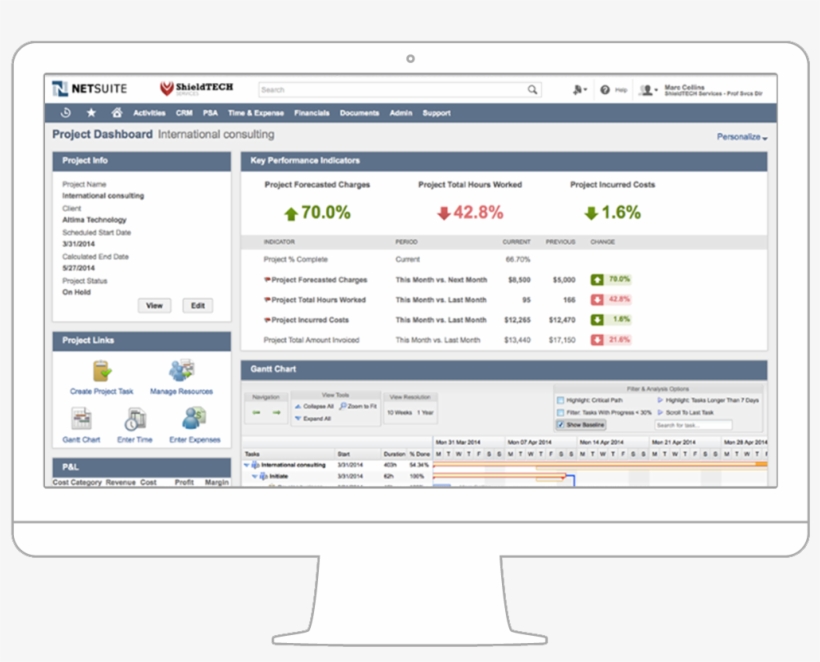Viewport: 820px width, 662px height.
Task: Toggle Show Baseline option
Action: pos(560,424)
